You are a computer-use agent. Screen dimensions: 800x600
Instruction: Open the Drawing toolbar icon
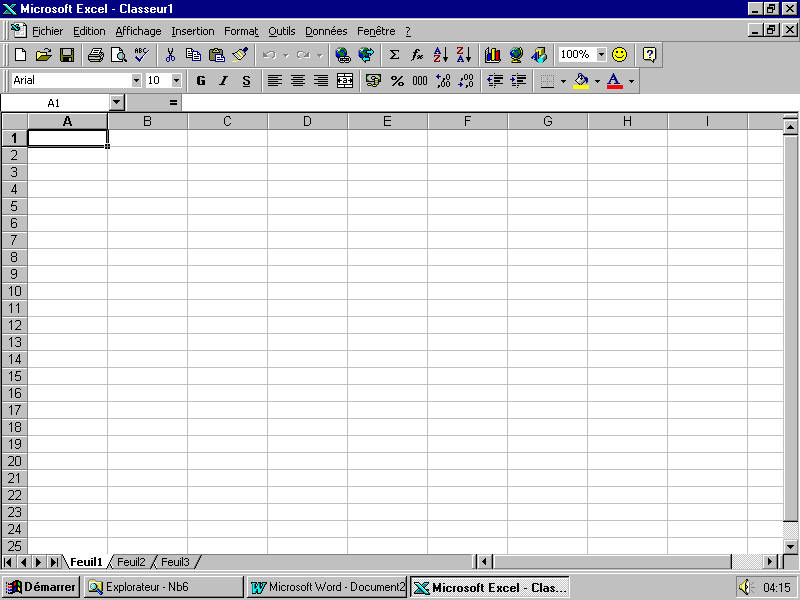point(539,55)
